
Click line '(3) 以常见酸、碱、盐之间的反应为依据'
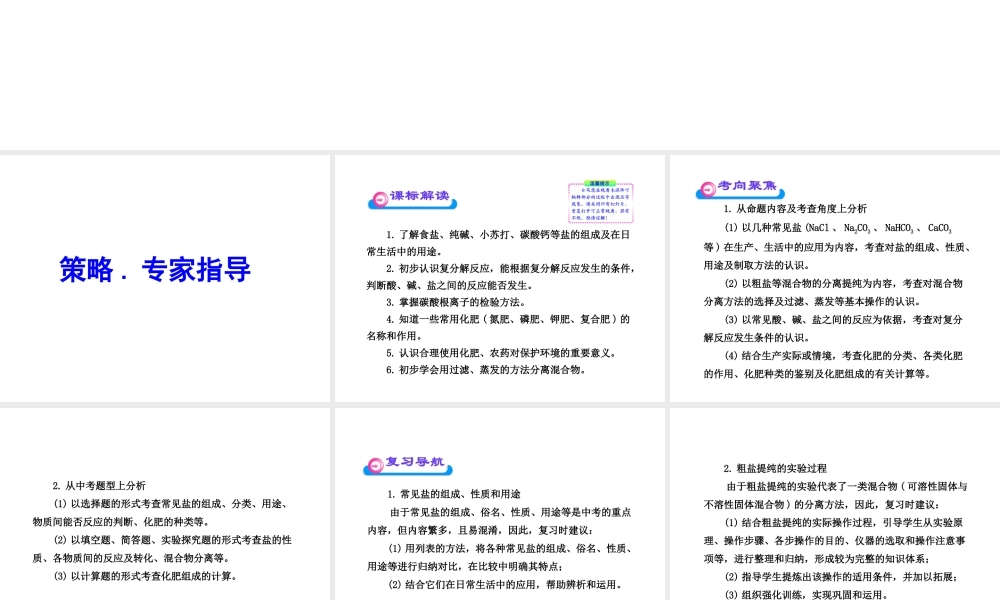click(x=843, y=319)
